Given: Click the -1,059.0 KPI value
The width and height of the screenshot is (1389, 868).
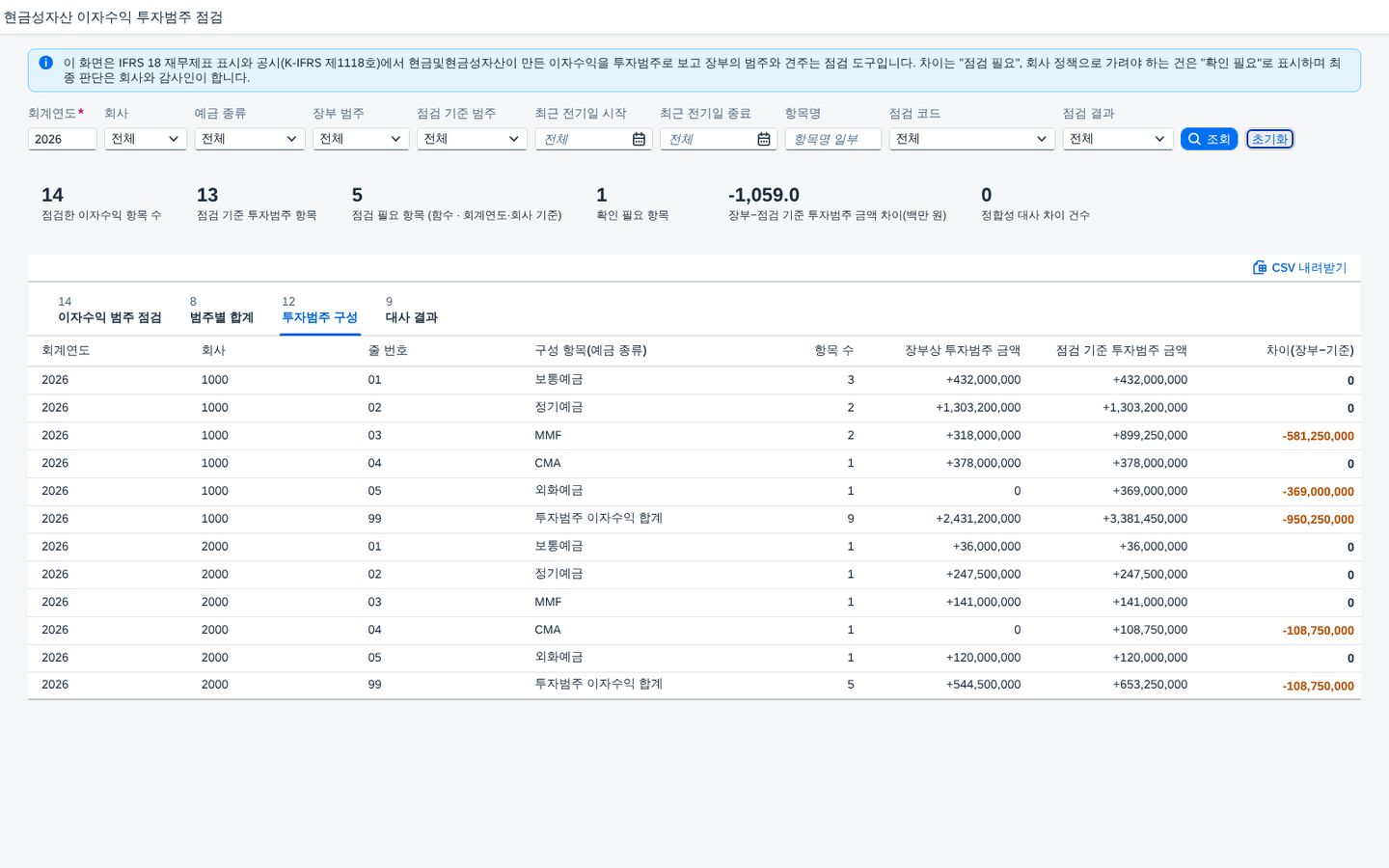Looking at the screenshot, I should [764, 195].
